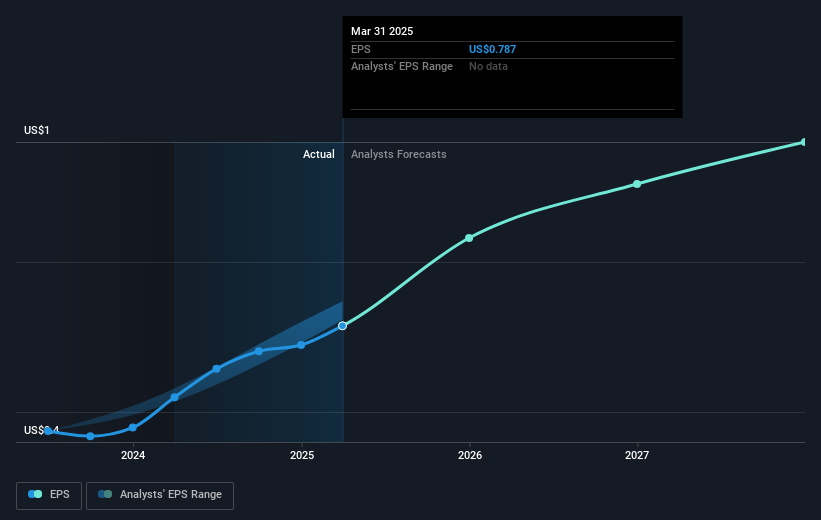This screenshot has height=520, width=821.
Task: Click the 2025 x-axis label
Action: click(302, 456)
